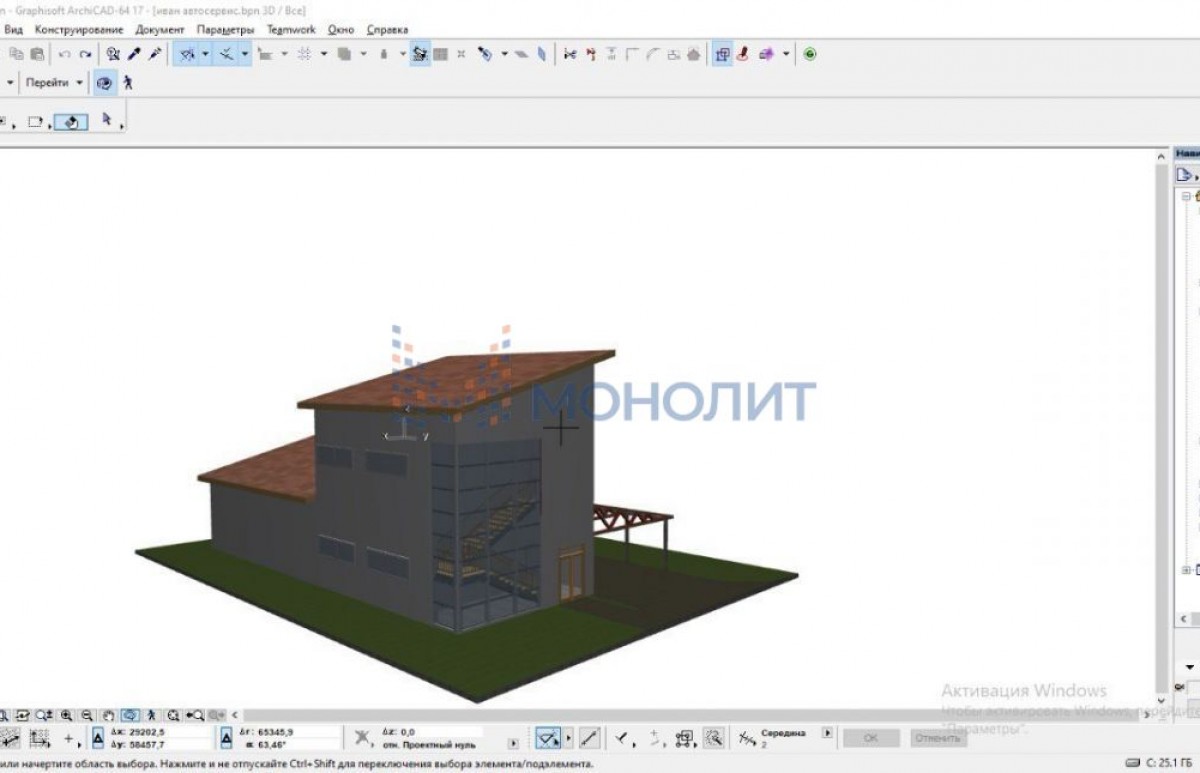Image resolution: width=1200 pixels, height=773 pixels.
Task: Expand arrow beside отн. Проектный нуль
Action: click(513, 744)
